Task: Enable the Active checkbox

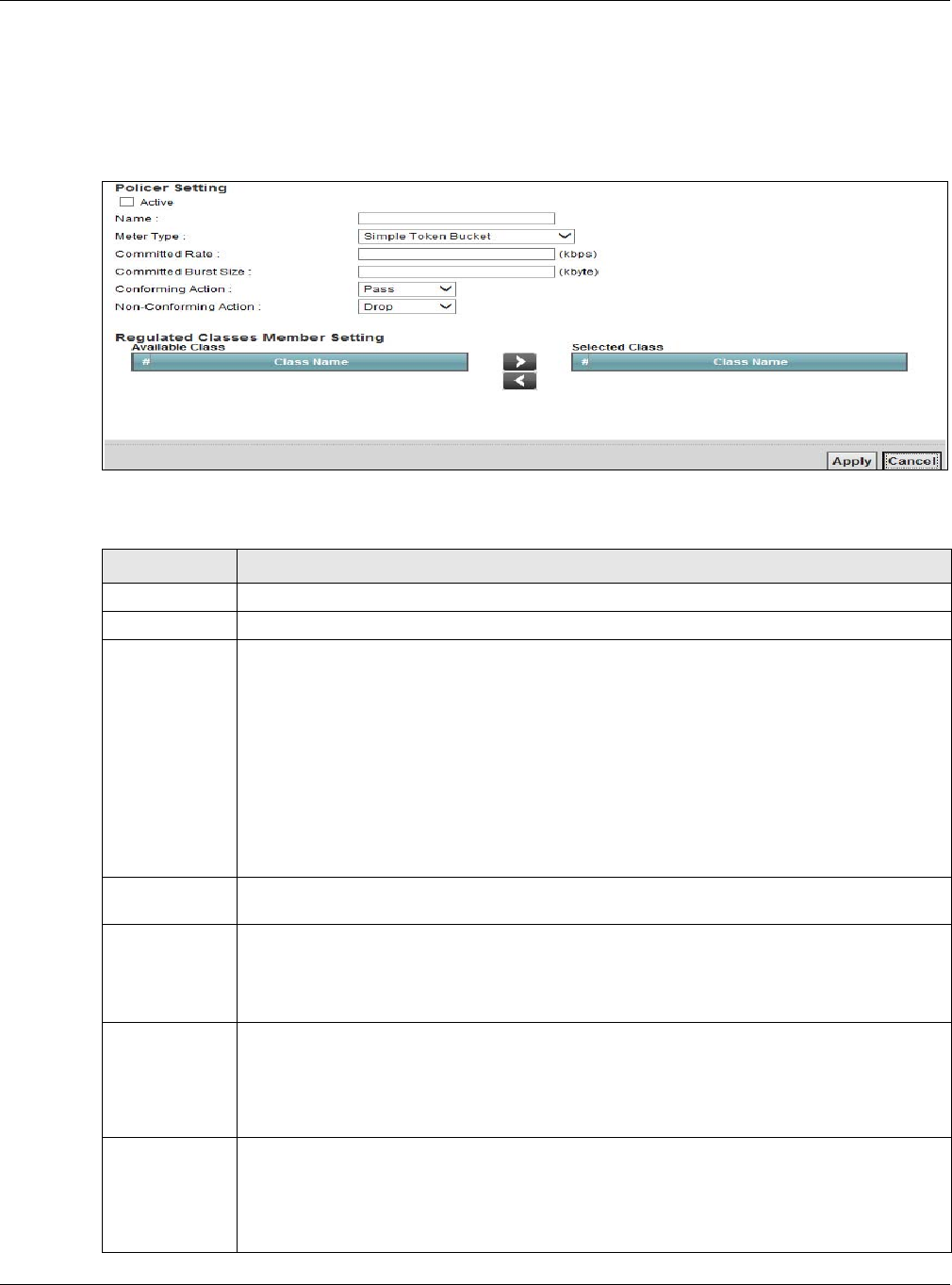Action: (126, 202)
